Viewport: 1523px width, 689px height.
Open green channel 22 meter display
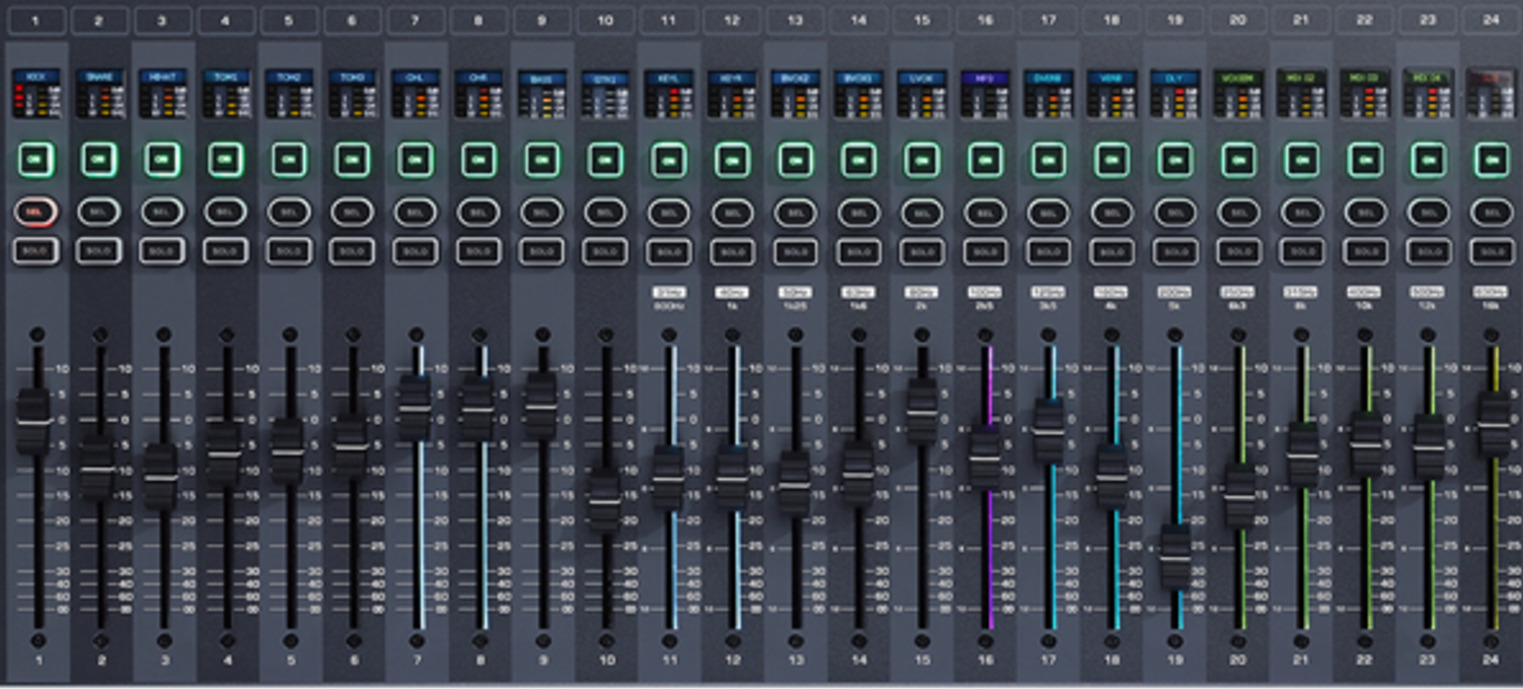[x=1364, y=93]
